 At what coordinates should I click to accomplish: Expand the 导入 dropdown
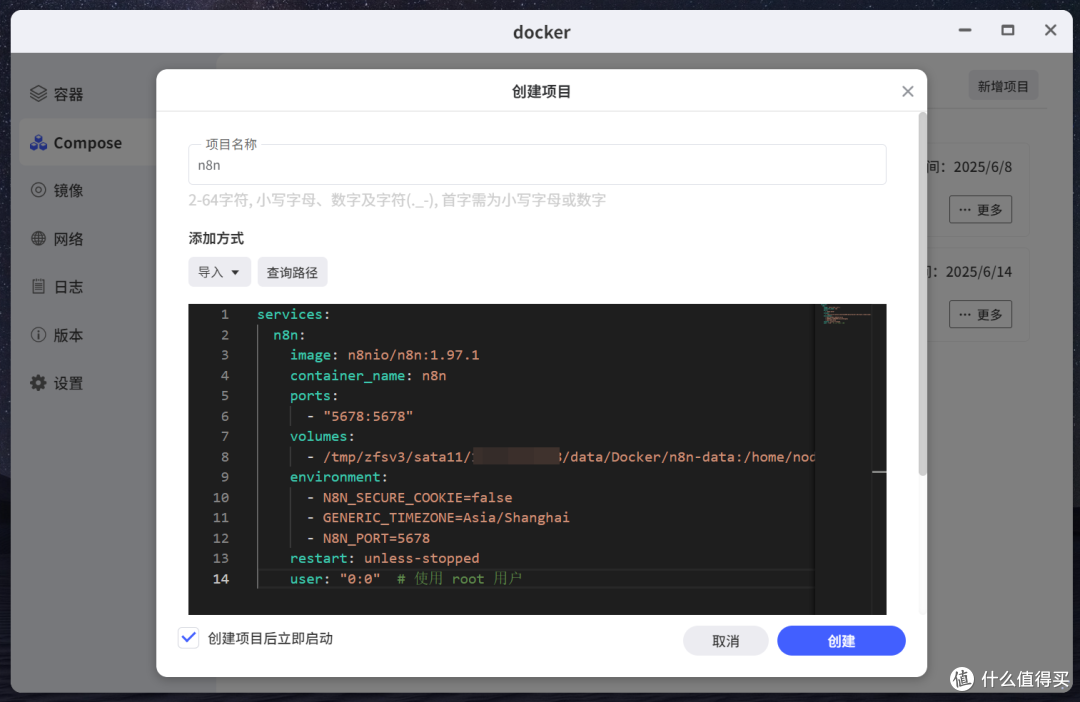point(219,272)
